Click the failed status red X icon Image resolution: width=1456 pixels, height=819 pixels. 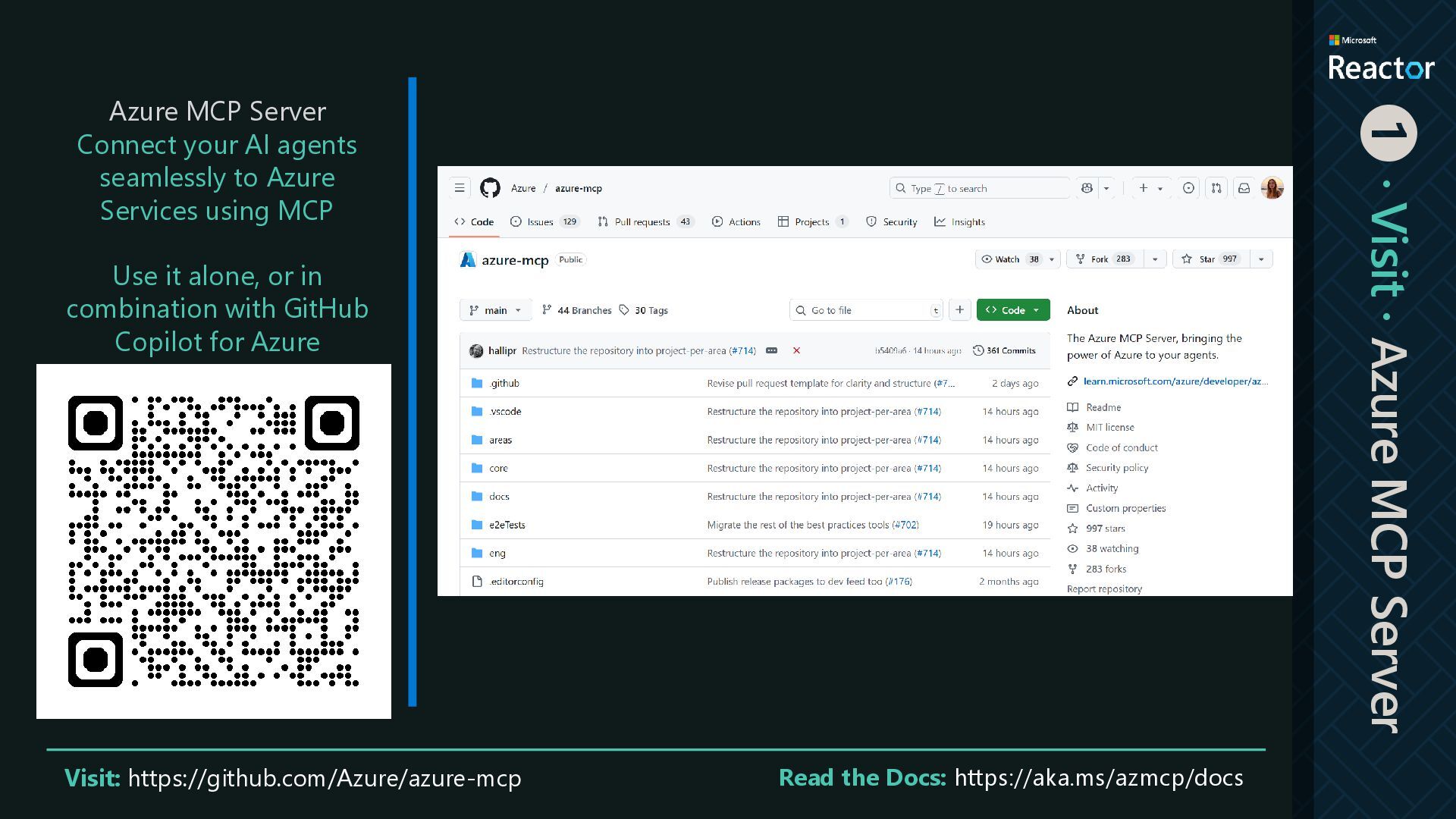click(x=796, y=350)
